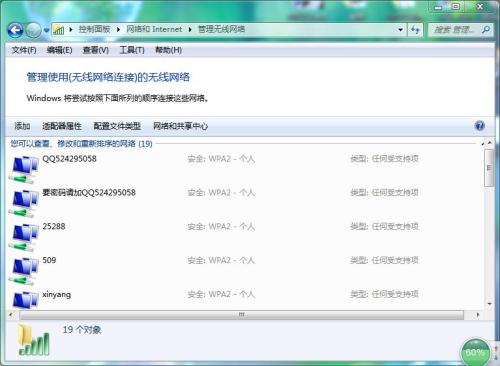500x366 pixels.
Task: Open the 查看(V) menu
Action: tap(96, 50)
